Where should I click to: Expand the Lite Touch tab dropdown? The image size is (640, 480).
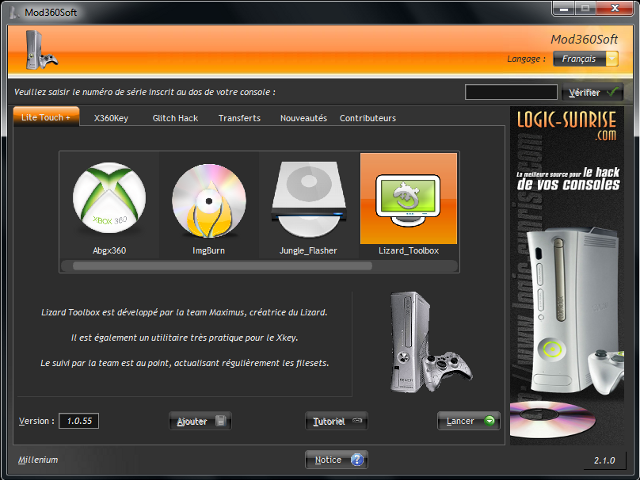tap(46, 118)
